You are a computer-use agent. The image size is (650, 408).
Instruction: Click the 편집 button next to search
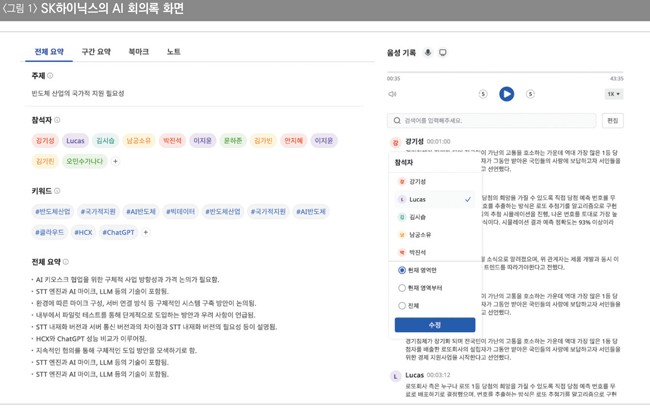(x=612, y=121)
